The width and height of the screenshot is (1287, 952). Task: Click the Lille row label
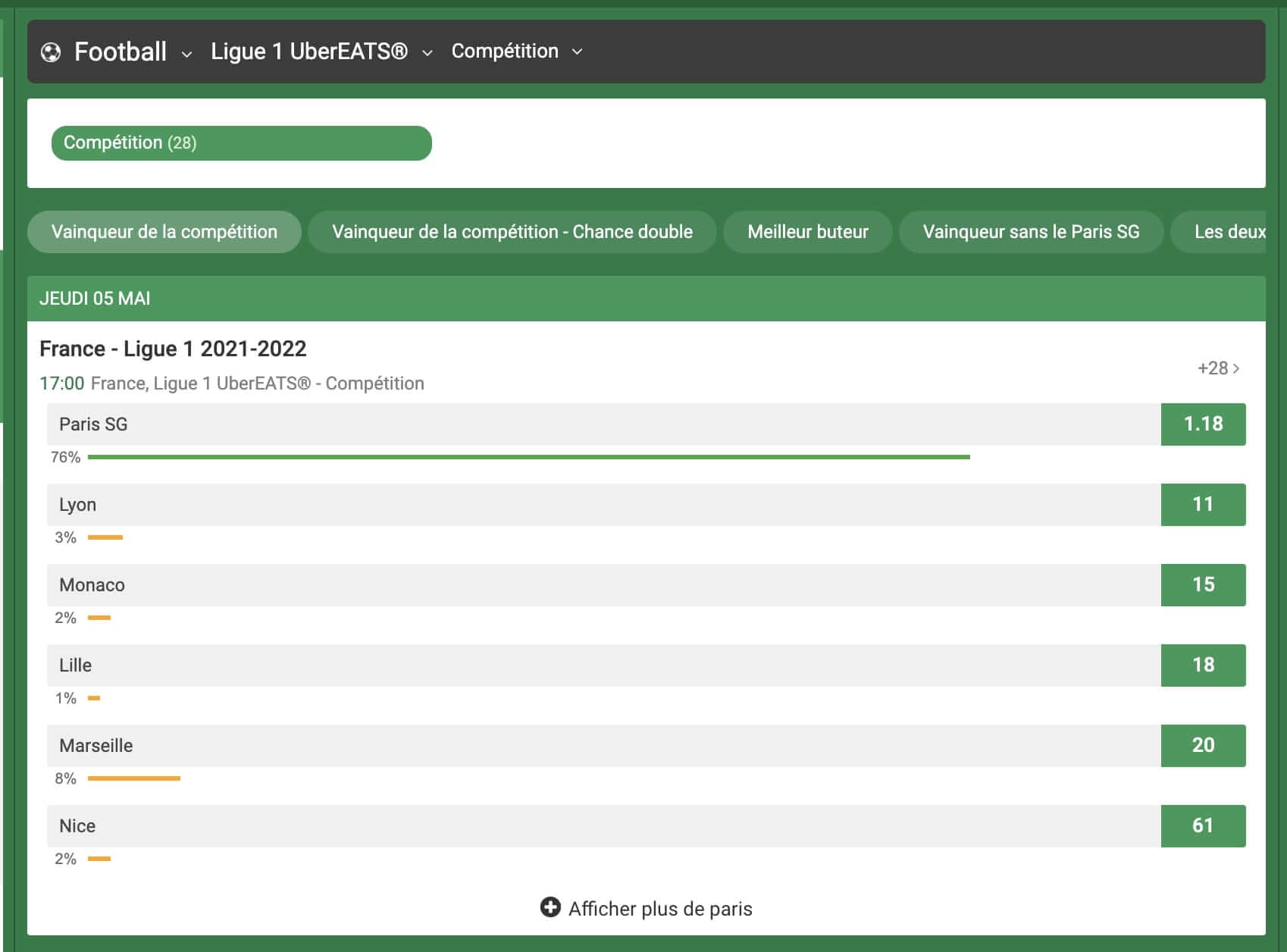(75, 665)
